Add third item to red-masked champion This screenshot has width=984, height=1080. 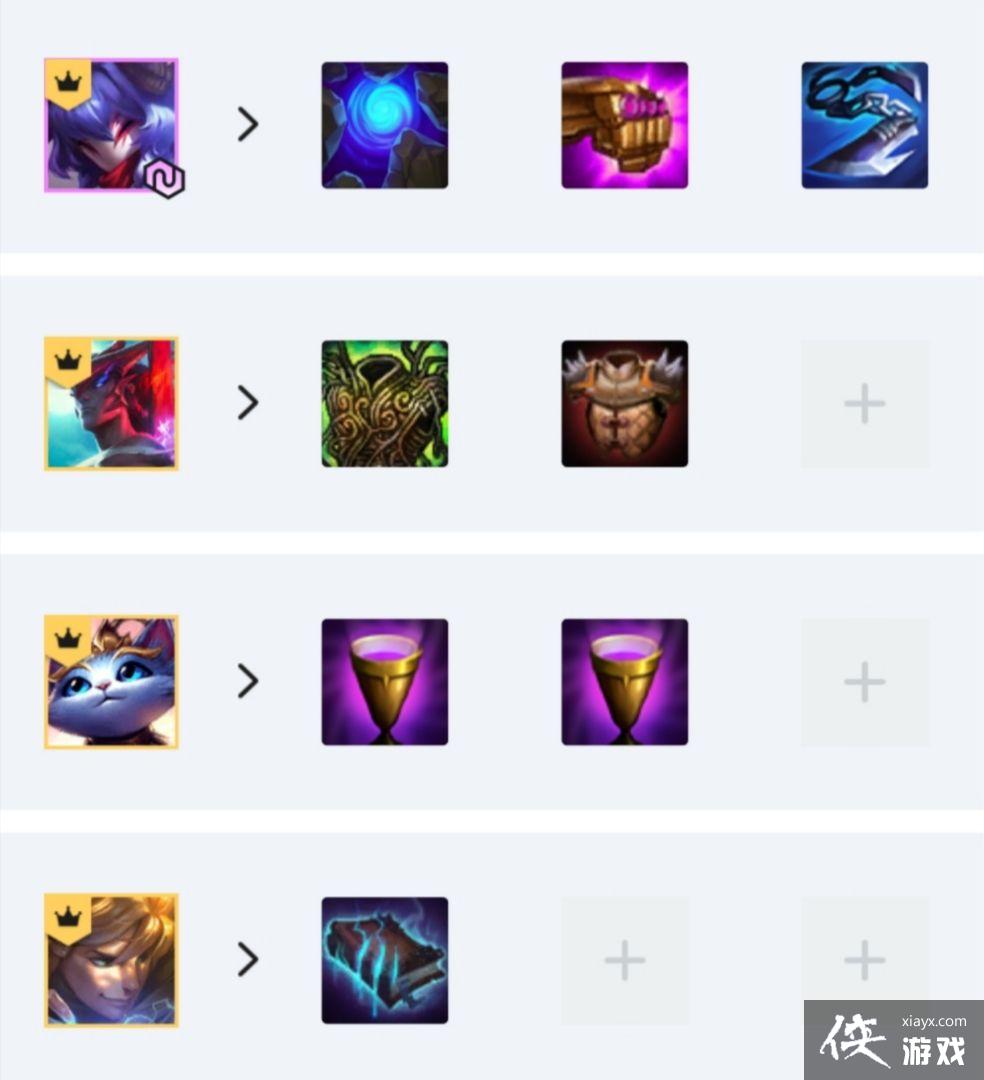click(x=865, y=404)
